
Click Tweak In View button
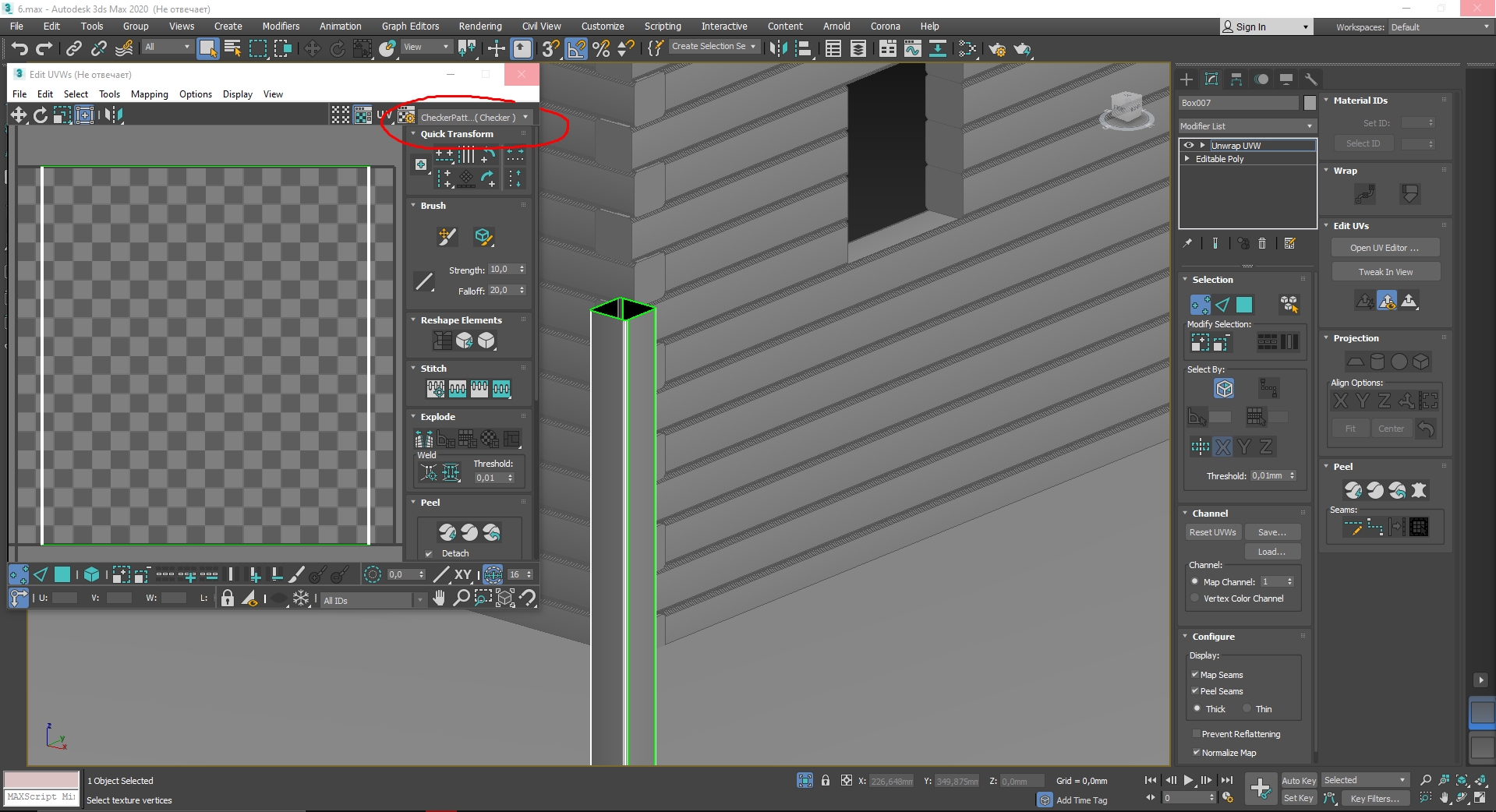tap(1385, 272)
